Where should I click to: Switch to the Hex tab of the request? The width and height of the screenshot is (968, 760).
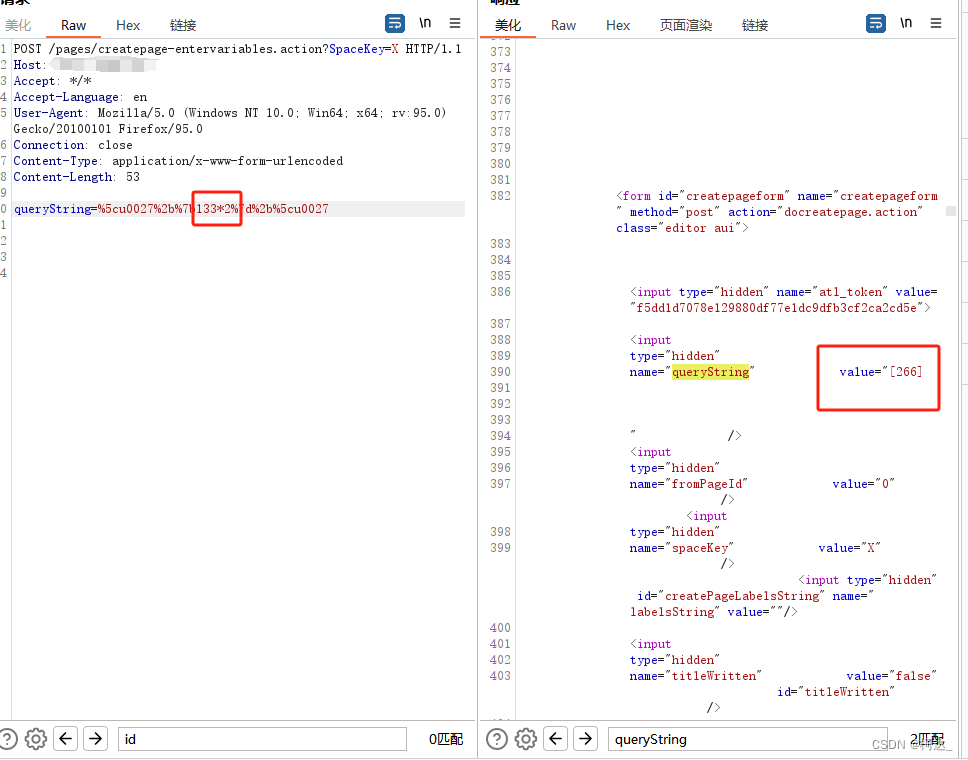pos(128,25)
